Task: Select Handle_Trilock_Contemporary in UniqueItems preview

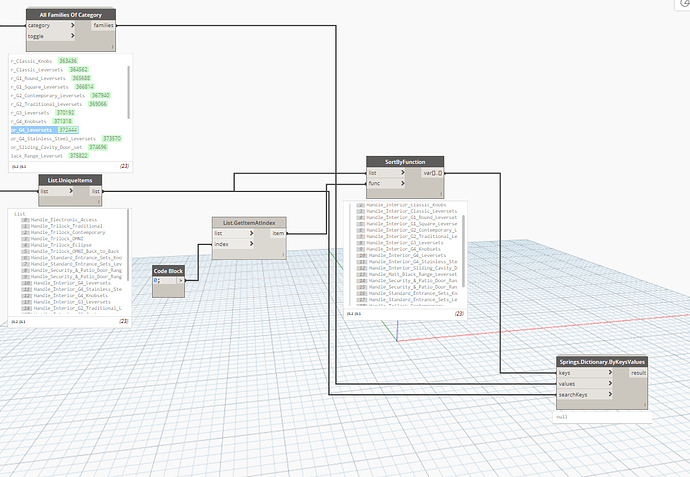Action: (x=68, y=232)
